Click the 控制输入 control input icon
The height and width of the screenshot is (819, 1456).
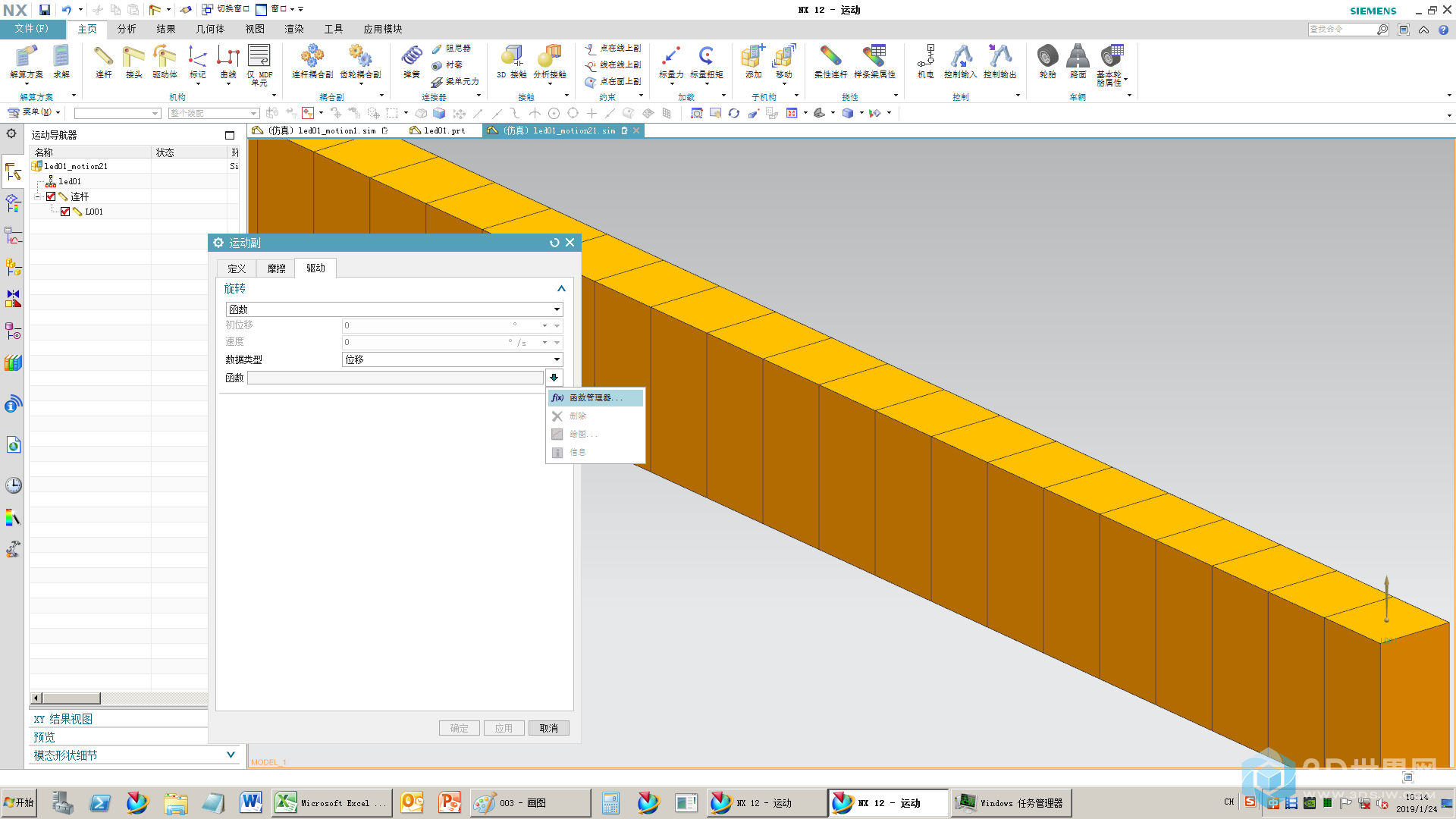coord(960,61)
